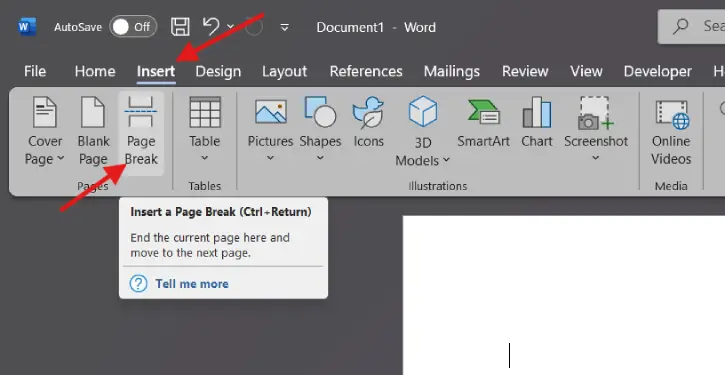The height and width of the screenshot is (375, 725).
Task: Click the Screenshot camera icon
Action: [x=596, y=112]
